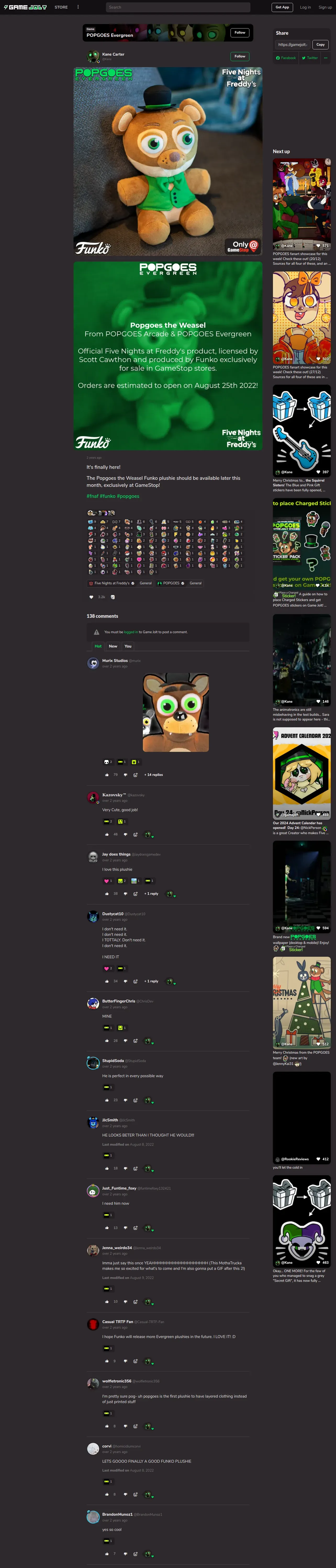Add reaction to Murix Studios' comment

click(135, 775)
